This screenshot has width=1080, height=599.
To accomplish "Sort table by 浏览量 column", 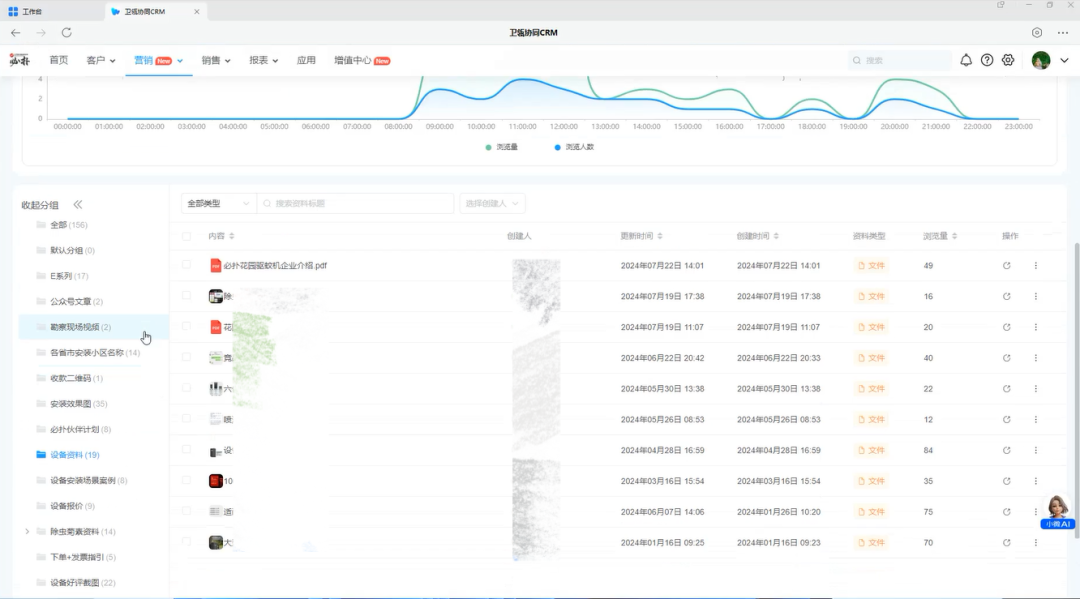I will click(x=941, y=236).
